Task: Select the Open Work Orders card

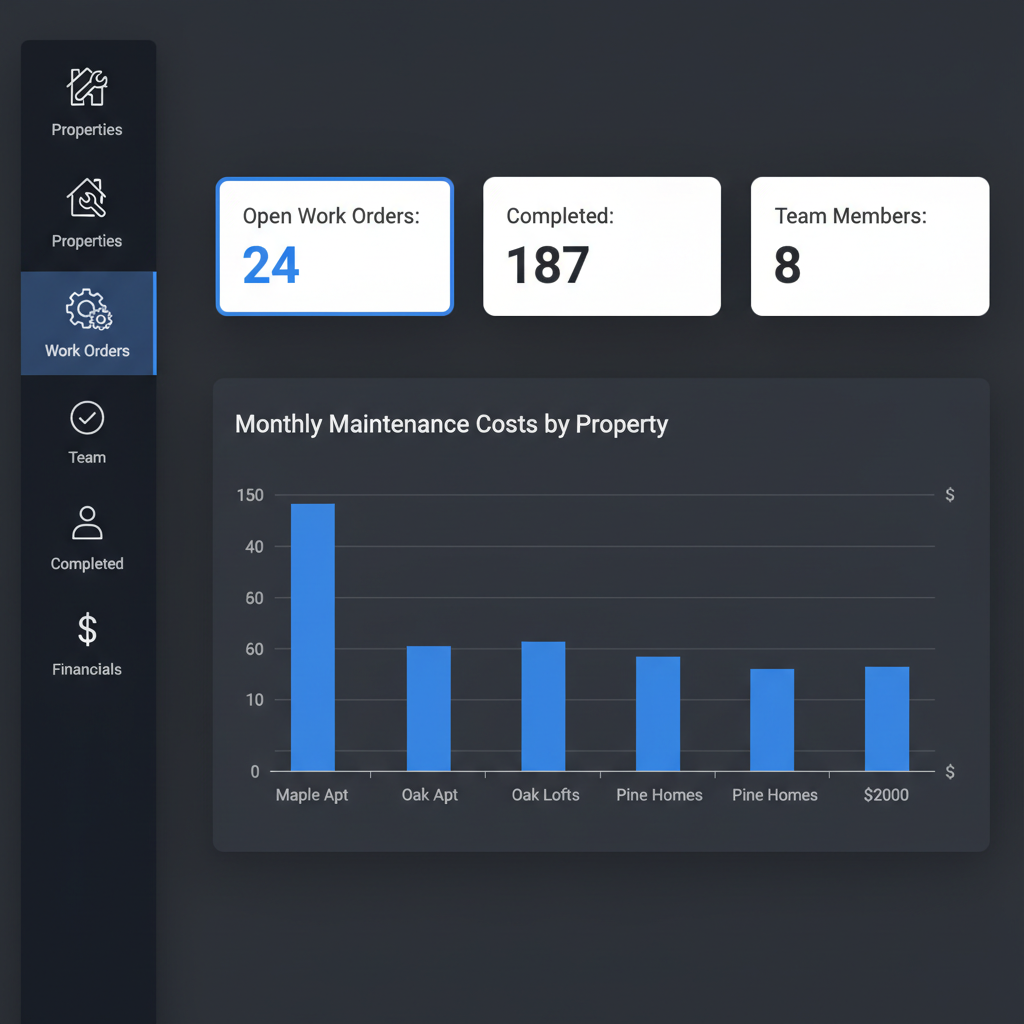Action: pos(334,246)
